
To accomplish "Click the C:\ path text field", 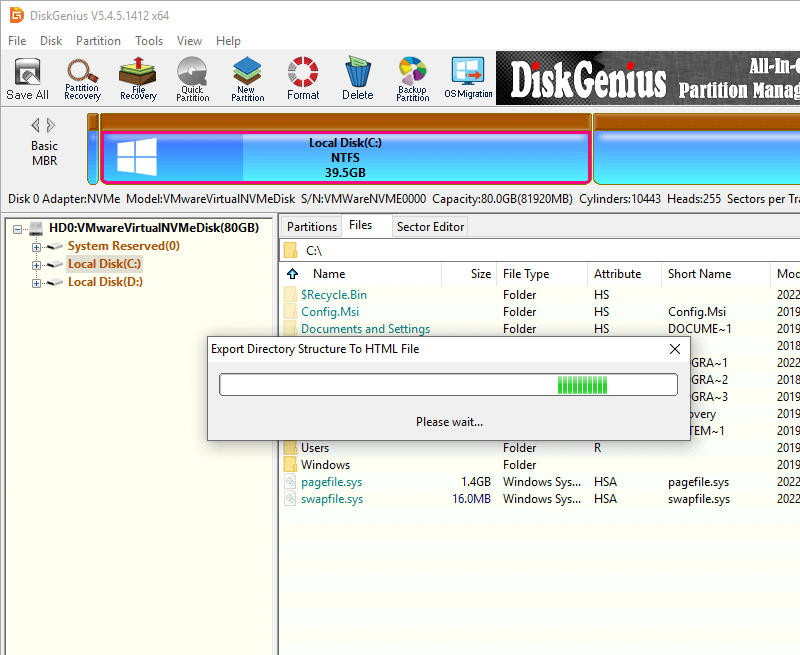I will (541, 250).
